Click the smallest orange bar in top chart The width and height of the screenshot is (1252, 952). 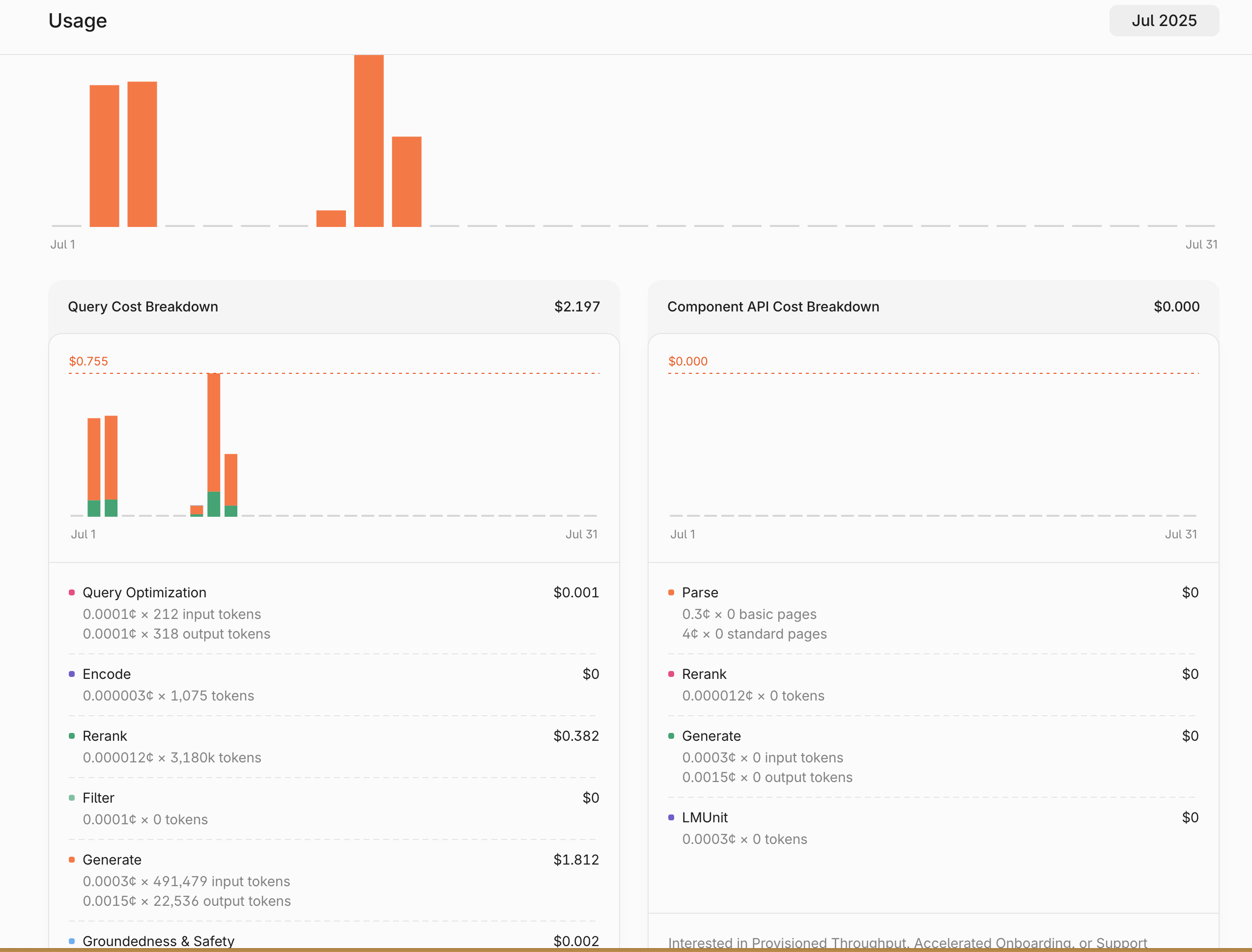tap(331, 218)
